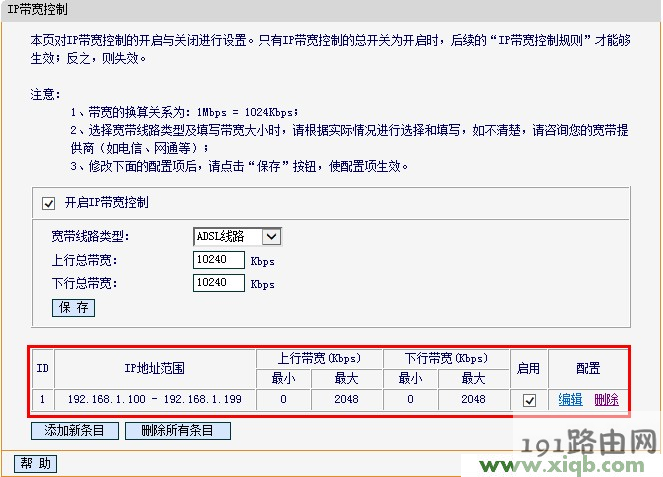Click the 删除所有条目 button

178,430
